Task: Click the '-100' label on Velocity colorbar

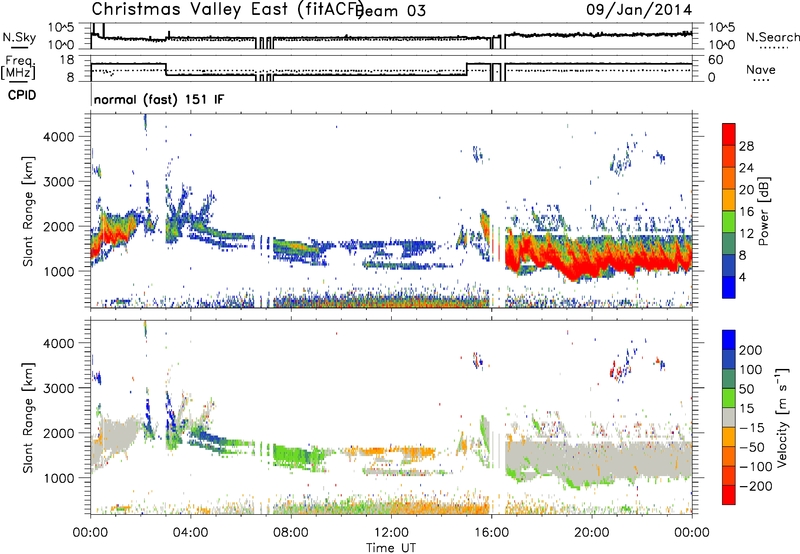Action: tap(756, 467)
